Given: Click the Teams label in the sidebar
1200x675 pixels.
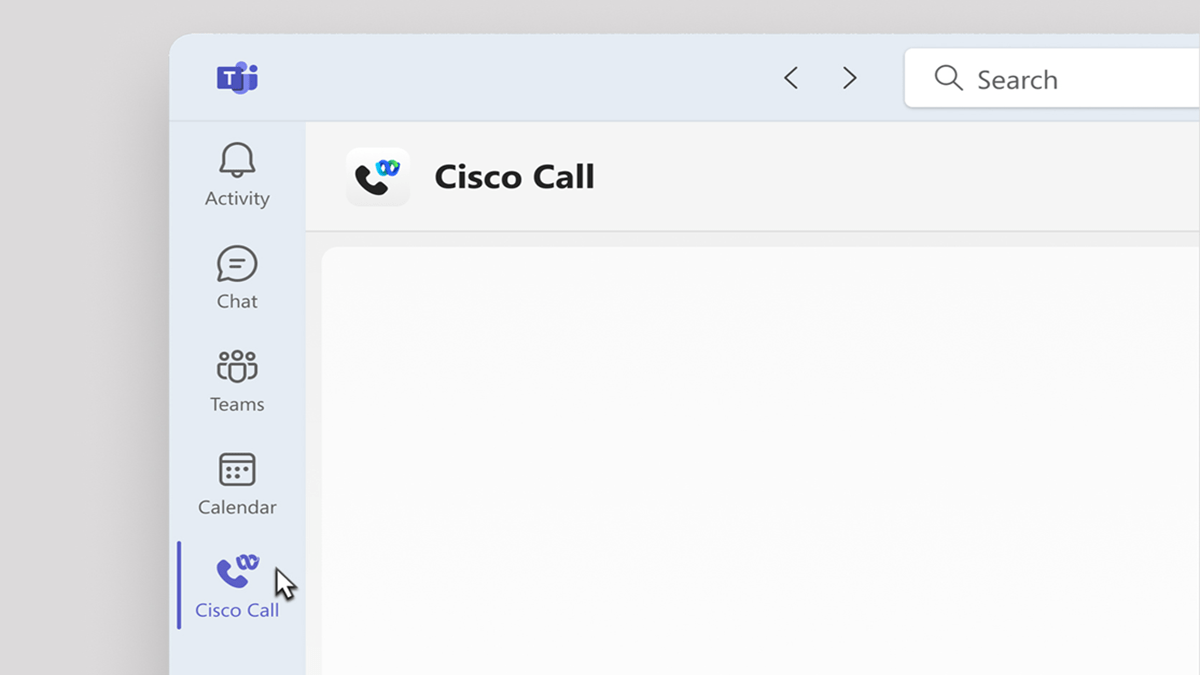Looking at the screenshot, I should [x=236, y=404].
